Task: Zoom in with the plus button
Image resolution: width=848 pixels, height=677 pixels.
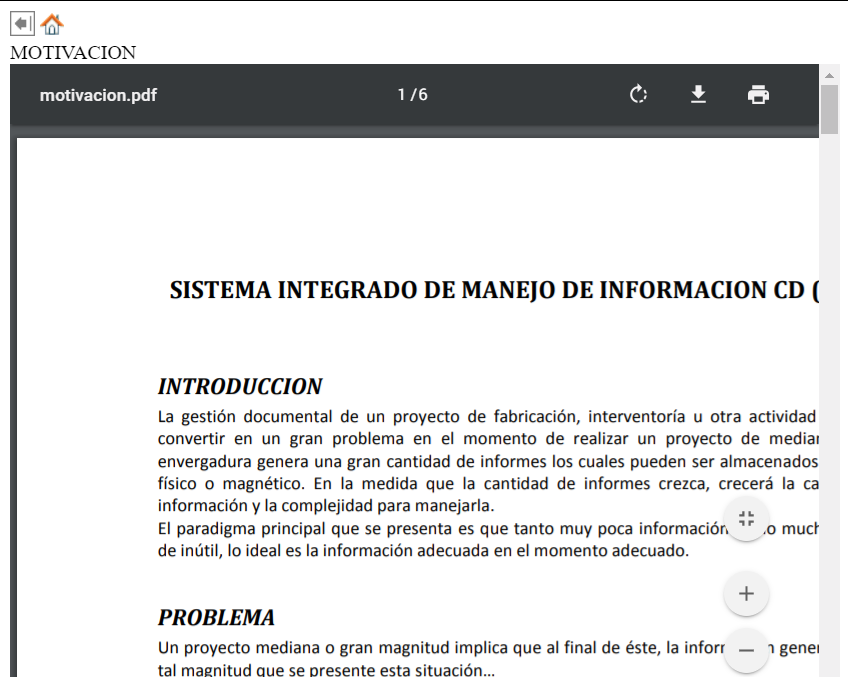Action: point(746,594)
